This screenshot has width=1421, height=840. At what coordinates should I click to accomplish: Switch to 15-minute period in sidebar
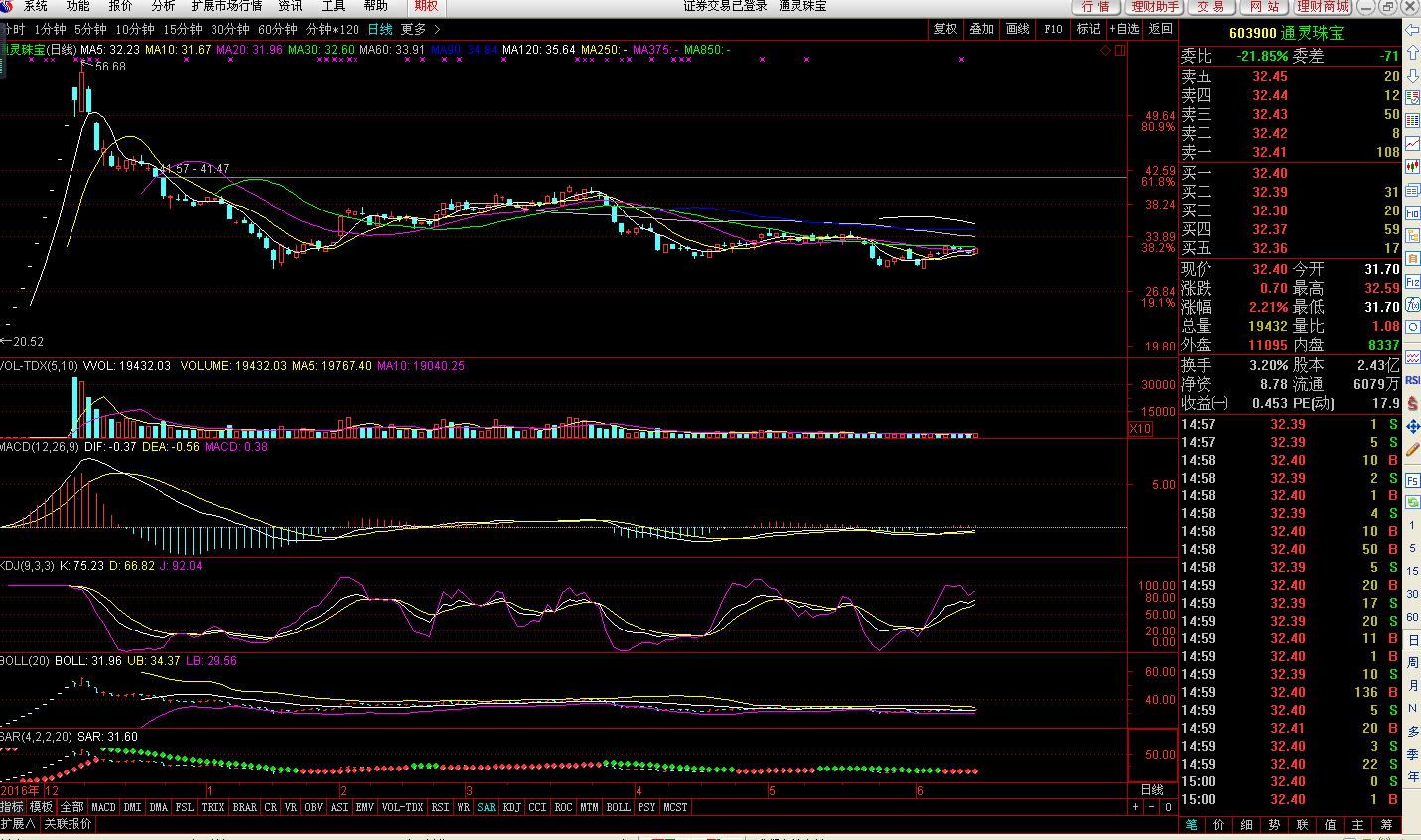tap(1412, 571)
